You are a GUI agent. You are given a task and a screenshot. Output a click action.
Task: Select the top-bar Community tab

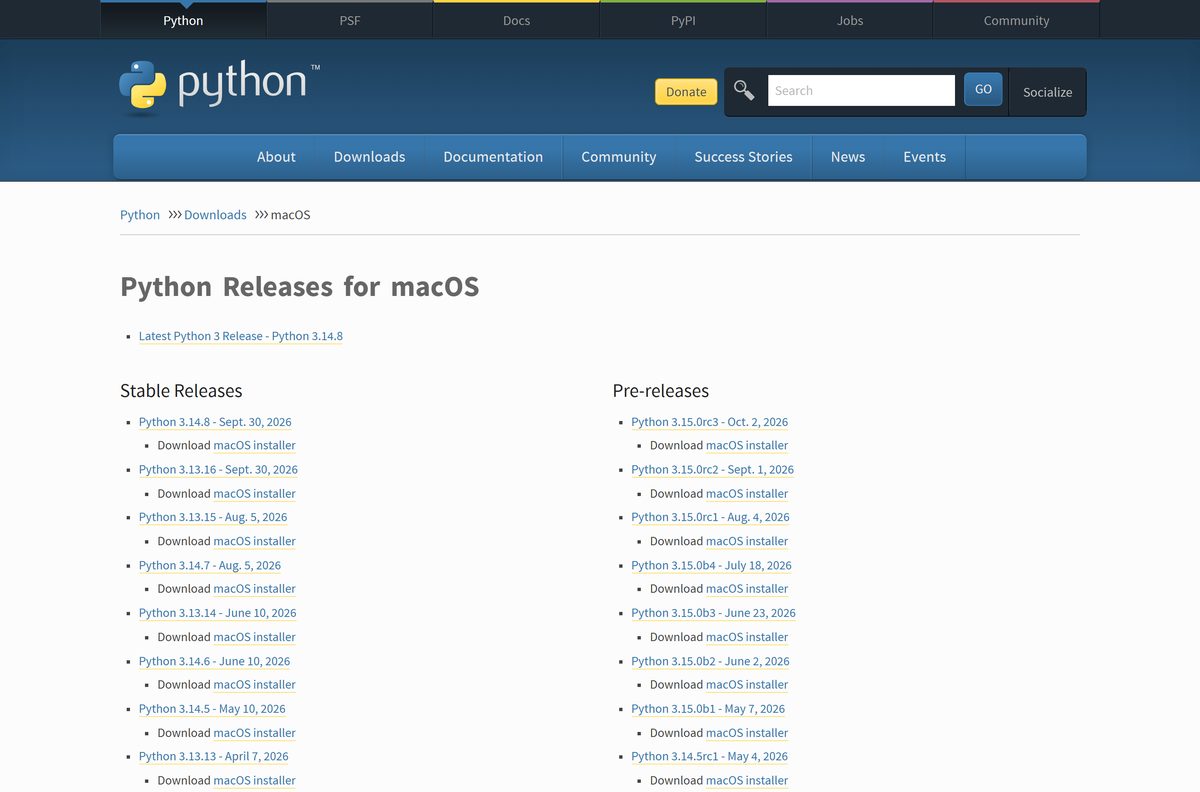1016,20
